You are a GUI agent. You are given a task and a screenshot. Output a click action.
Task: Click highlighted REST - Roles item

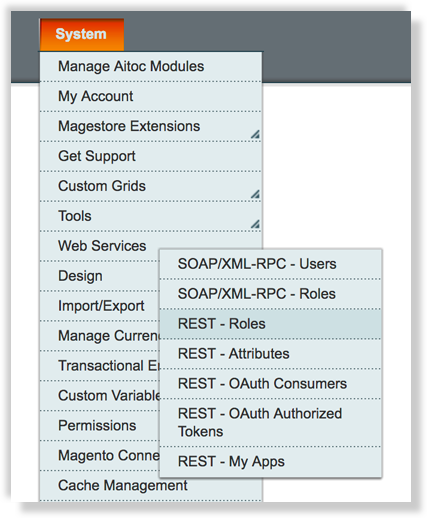click(270, 324)
